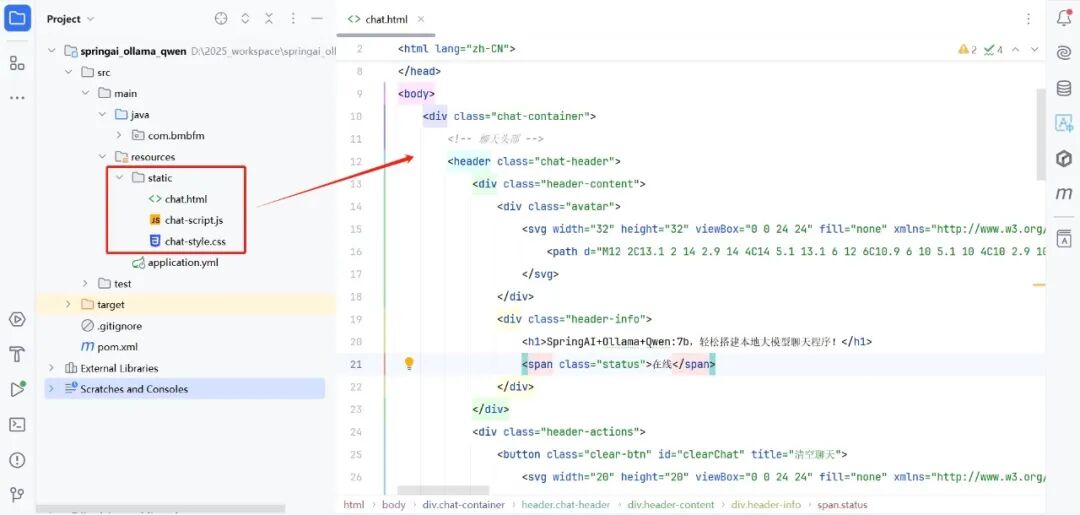
Task: Open the Structure tool window icon
Action: [17, 63]
